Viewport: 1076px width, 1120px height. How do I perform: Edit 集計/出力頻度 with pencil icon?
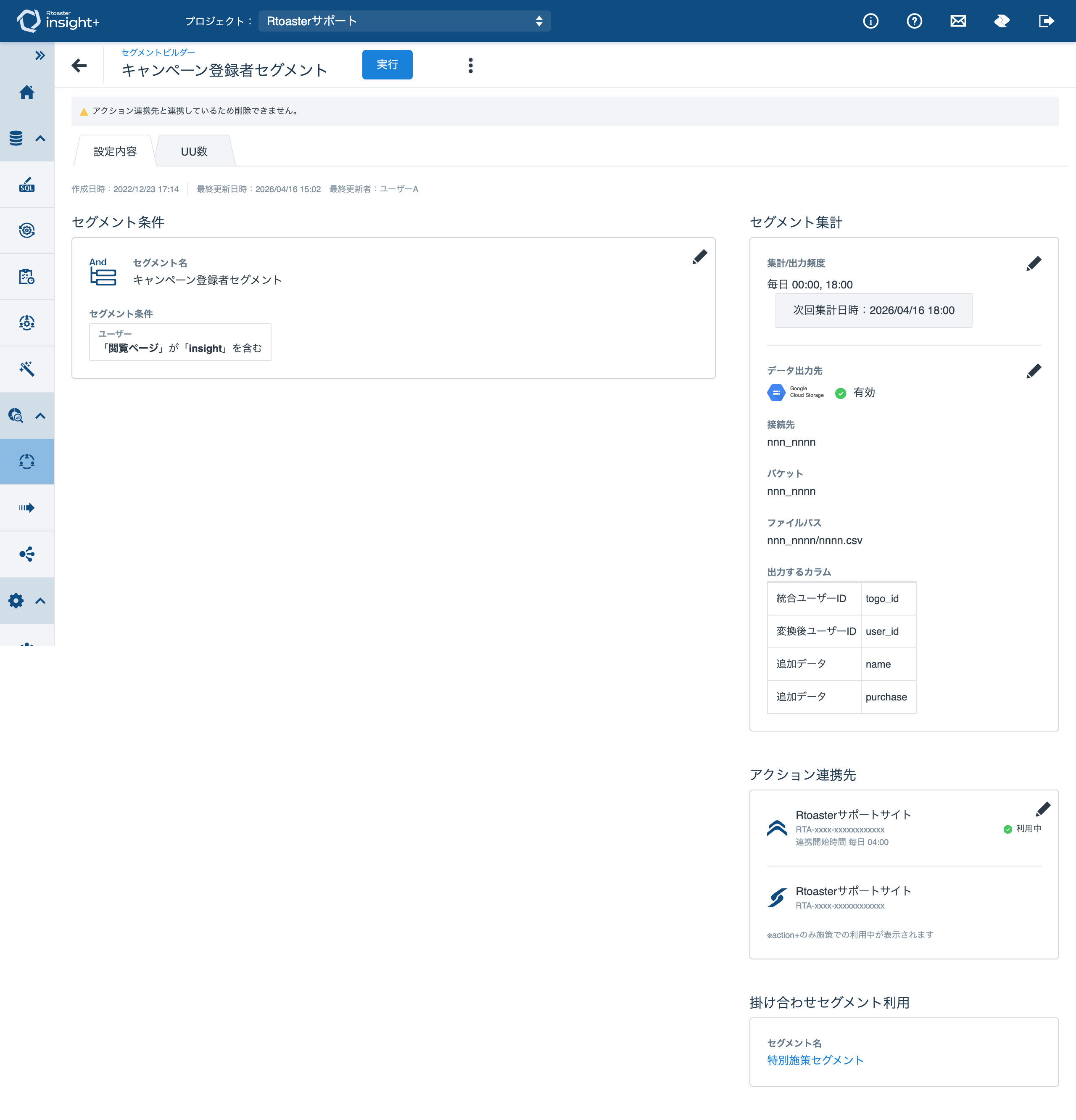coord(1034,264)
